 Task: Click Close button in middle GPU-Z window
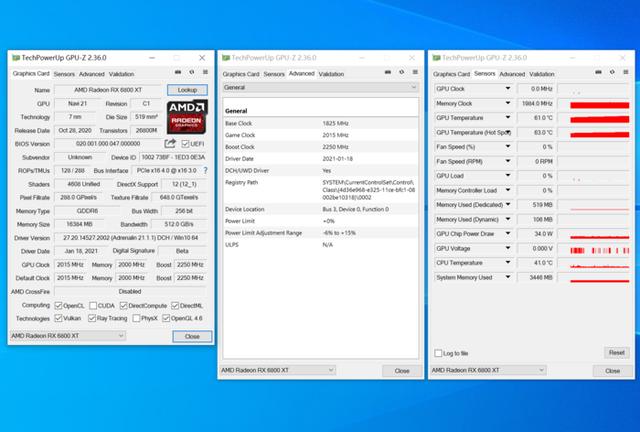[402, 371]
